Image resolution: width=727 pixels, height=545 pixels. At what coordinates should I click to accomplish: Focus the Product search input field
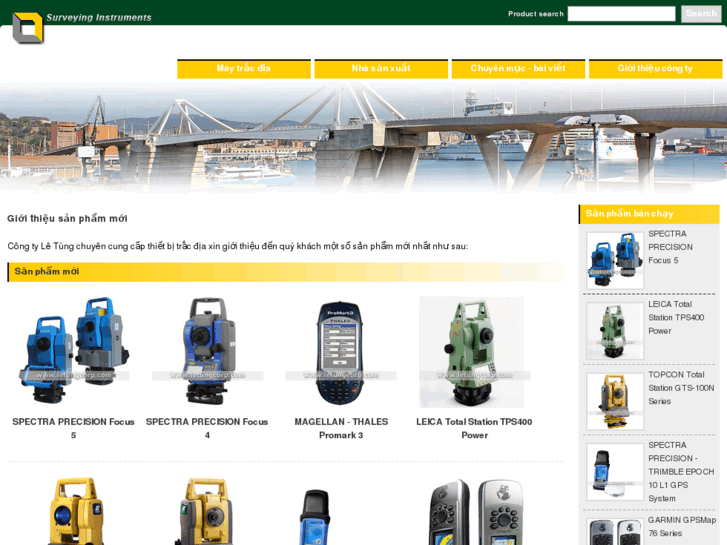point(621,14)
